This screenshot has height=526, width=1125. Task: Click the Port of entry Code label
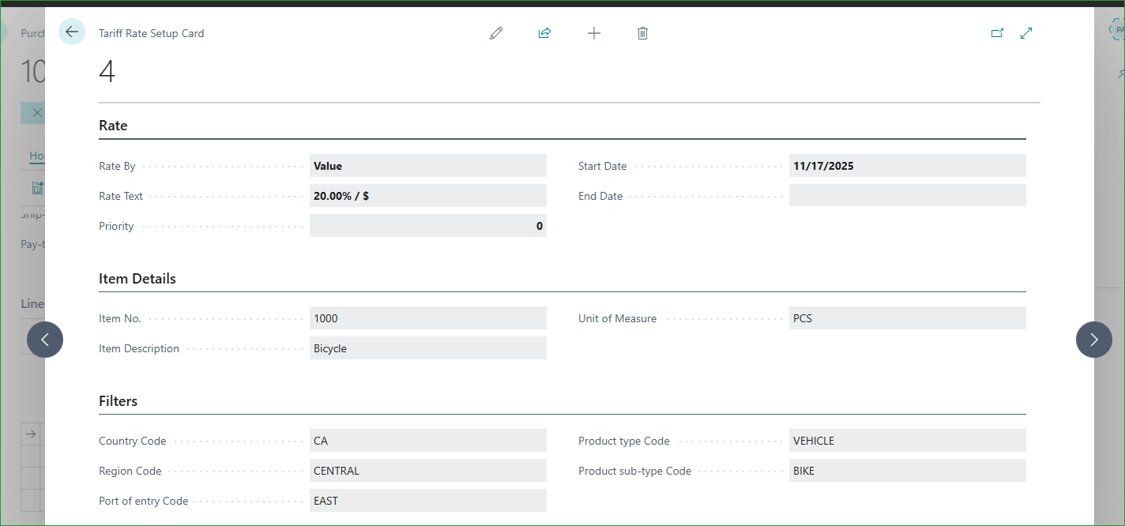(x=143, y=502)
